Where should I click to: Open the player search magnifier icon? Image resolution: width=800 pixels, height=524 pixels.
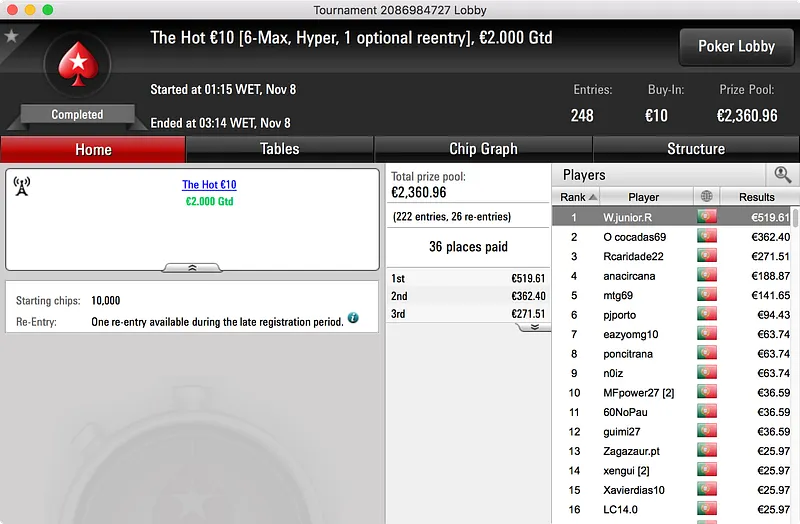782,175
